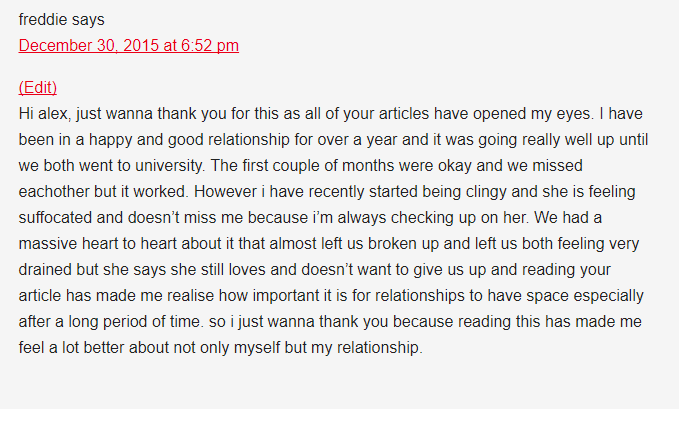
Task: Click the commenter name "freddie"
Action: [x=42, y=19]
